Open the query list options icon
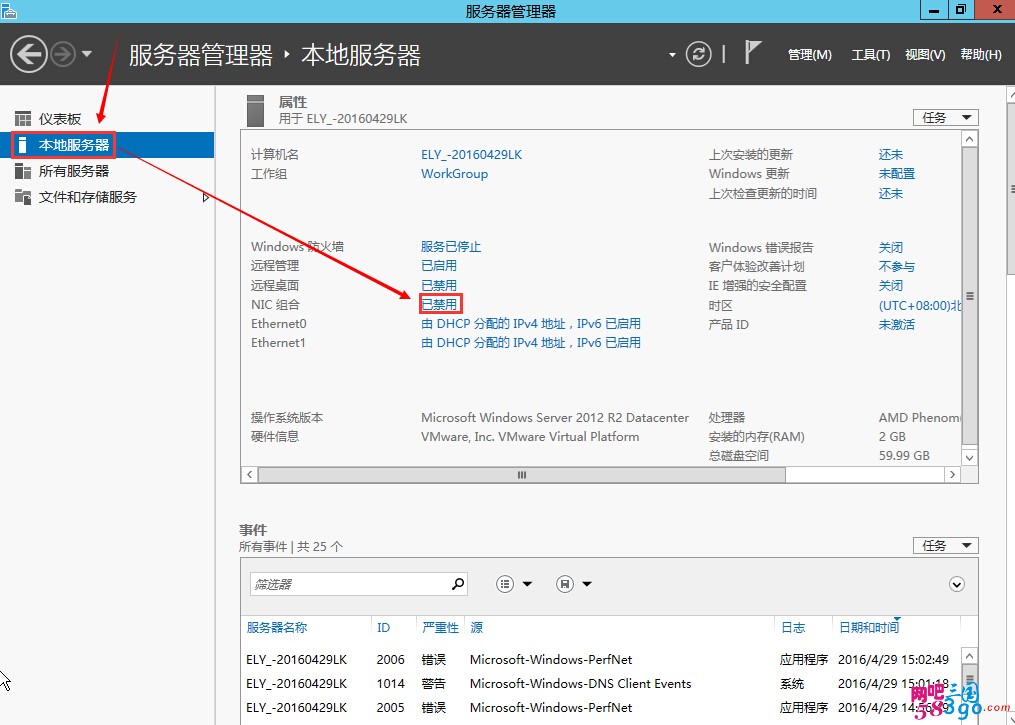Screen dimensions: 1015x725 (505, 584)
